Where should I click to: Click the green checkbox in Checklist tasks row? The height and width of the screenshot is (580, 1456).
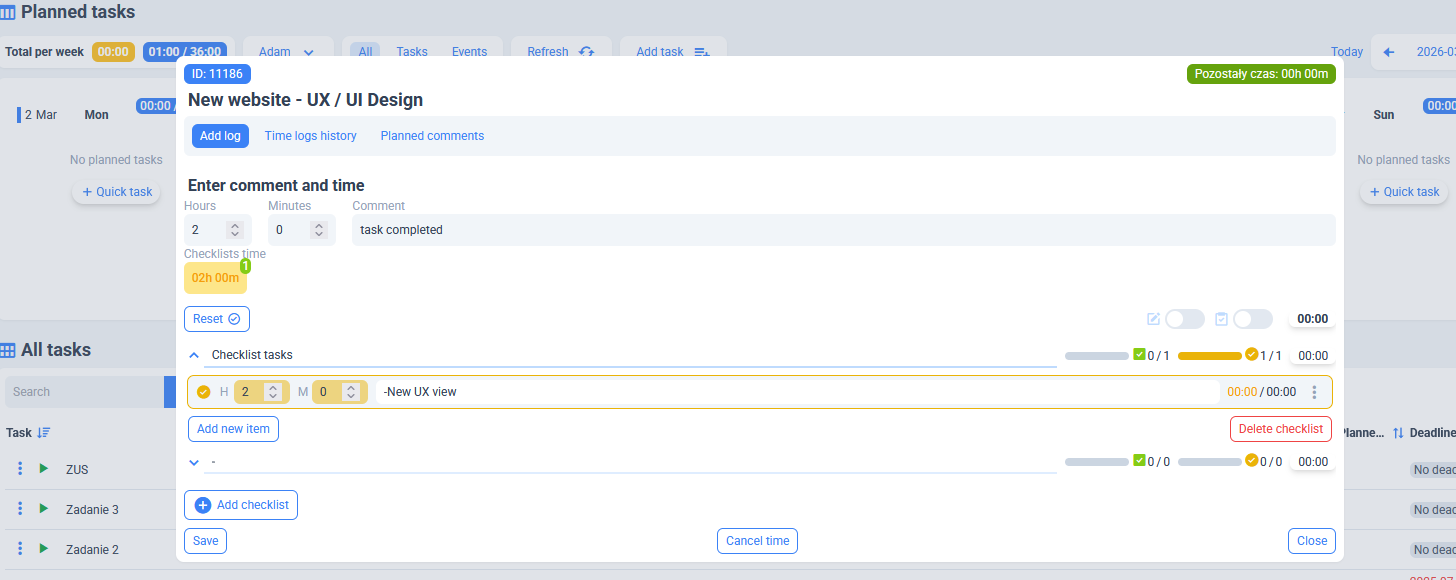click(1139, 354)
